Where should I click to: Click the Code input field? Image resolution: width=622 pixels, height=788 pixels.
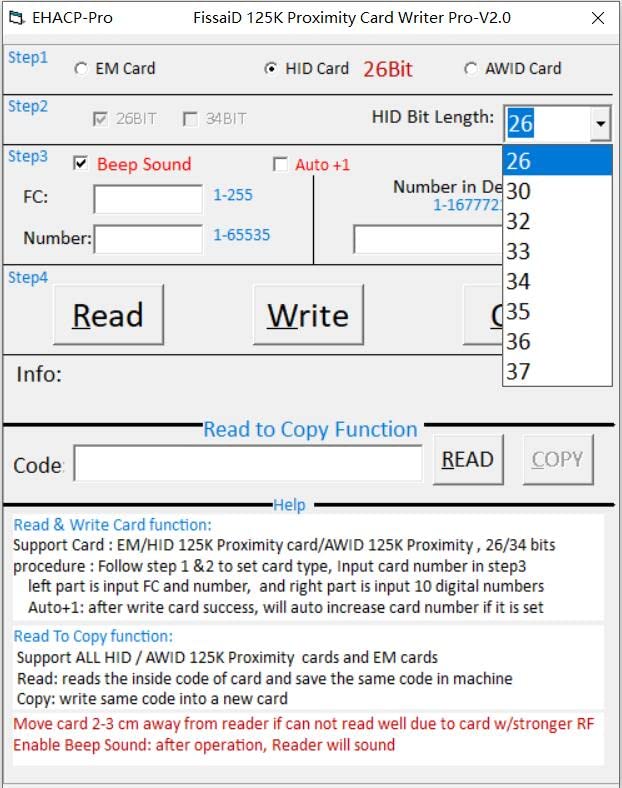(248, 463)
